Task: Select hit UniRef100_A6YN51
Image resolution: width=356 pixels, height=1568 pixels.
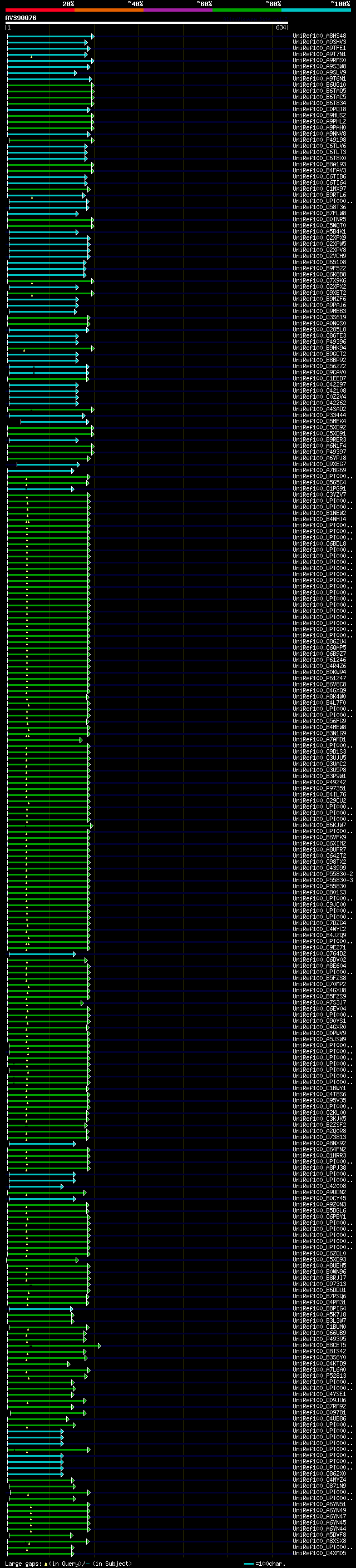Action: (319, 1504)
